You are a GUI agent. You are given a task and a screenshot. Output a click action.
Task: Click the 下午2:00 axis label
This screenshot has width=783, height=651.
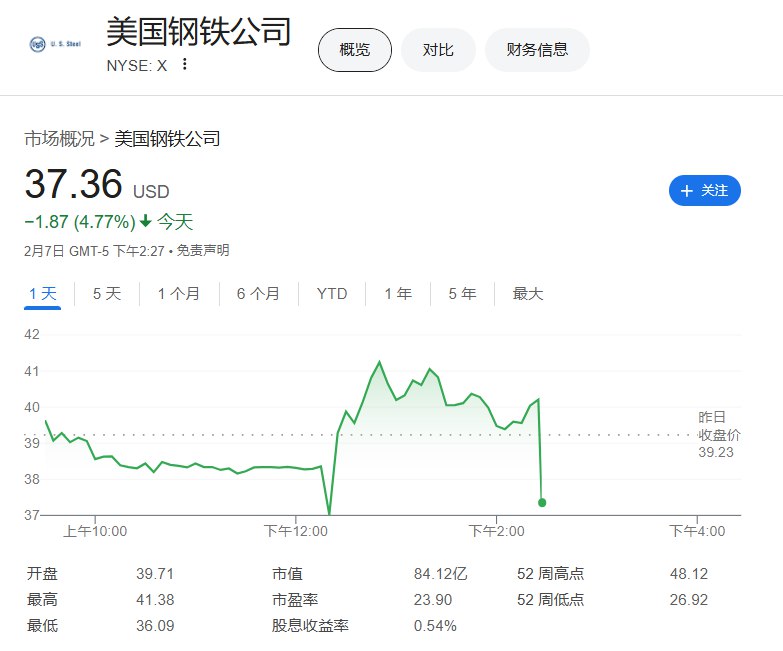tap(496, 531)
